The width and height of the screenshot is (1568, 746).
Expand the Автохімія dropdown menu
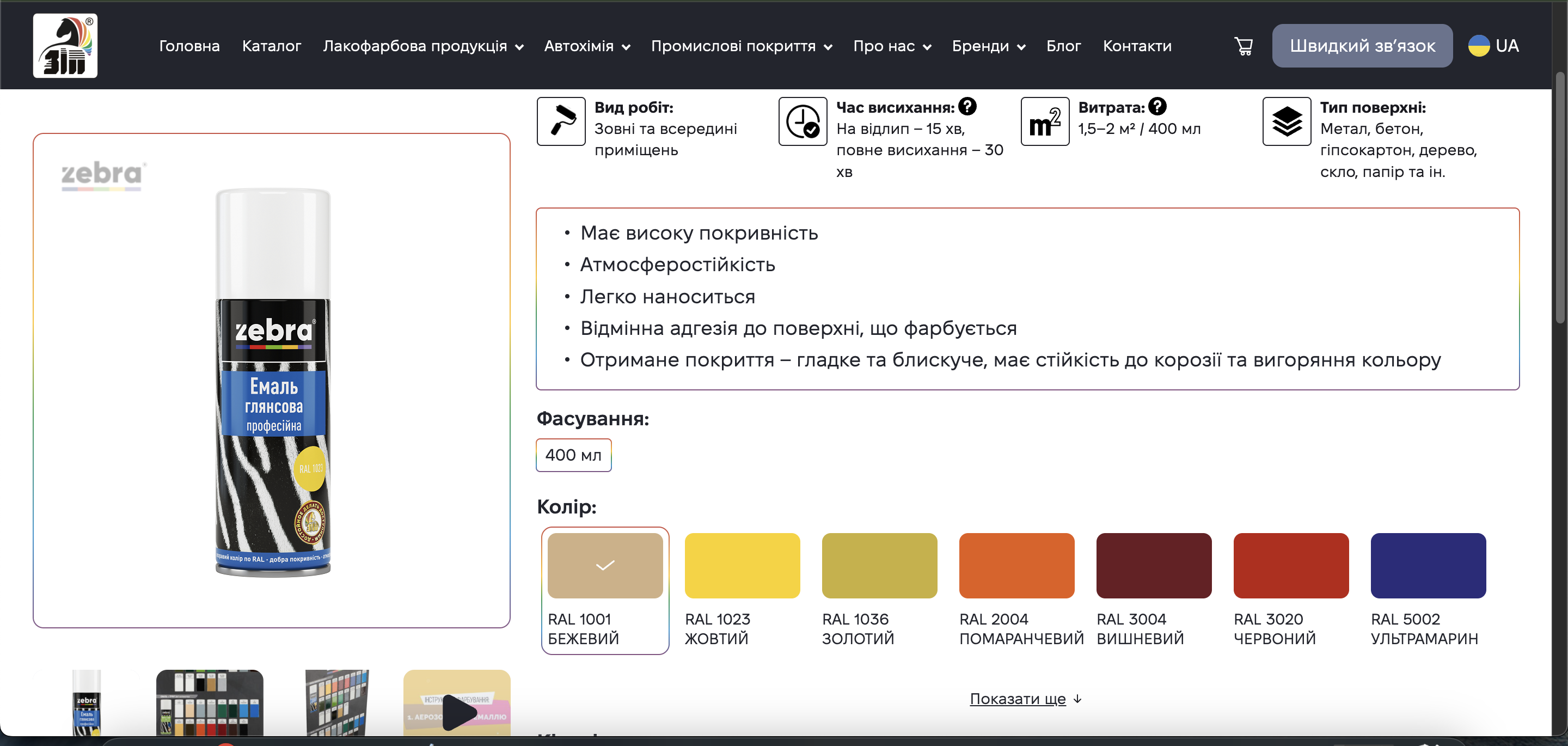[x=587, y=46]
